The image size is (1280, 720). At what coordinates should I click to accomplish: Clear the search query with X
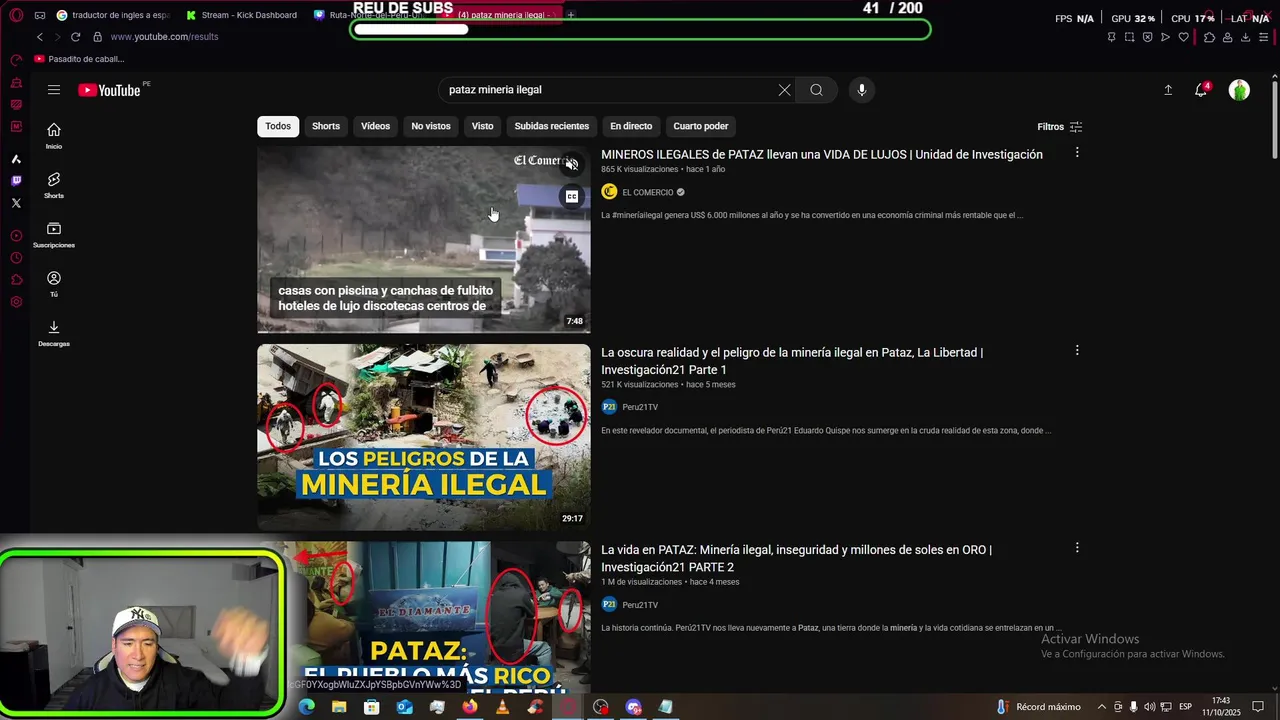coord(785,90)
